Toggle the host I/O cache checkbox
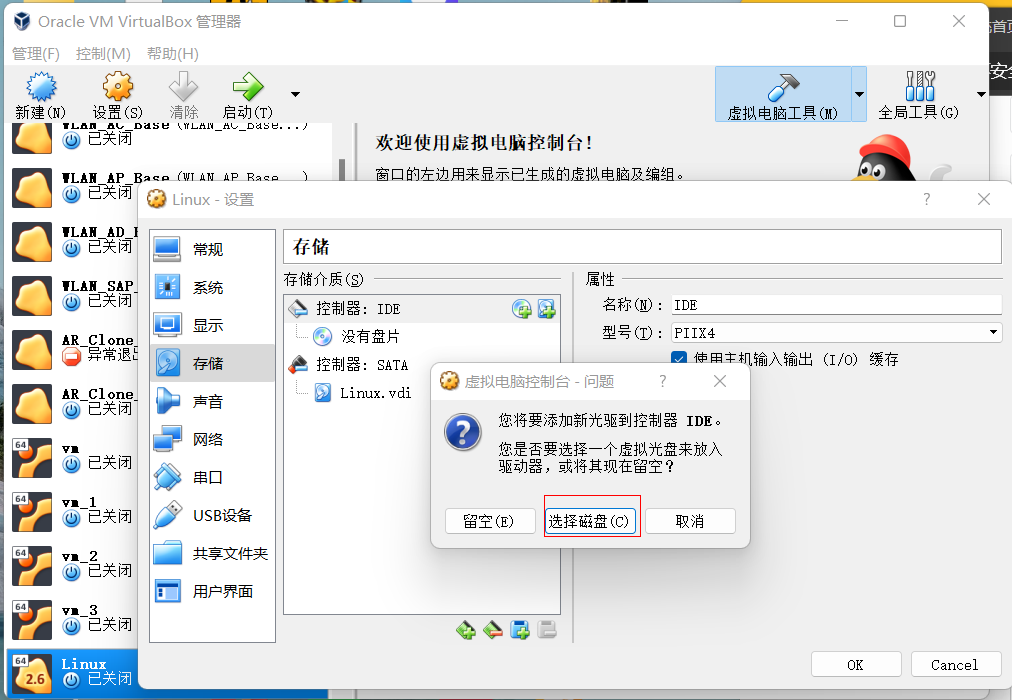The image size is (1012, 700). [679, 359]
